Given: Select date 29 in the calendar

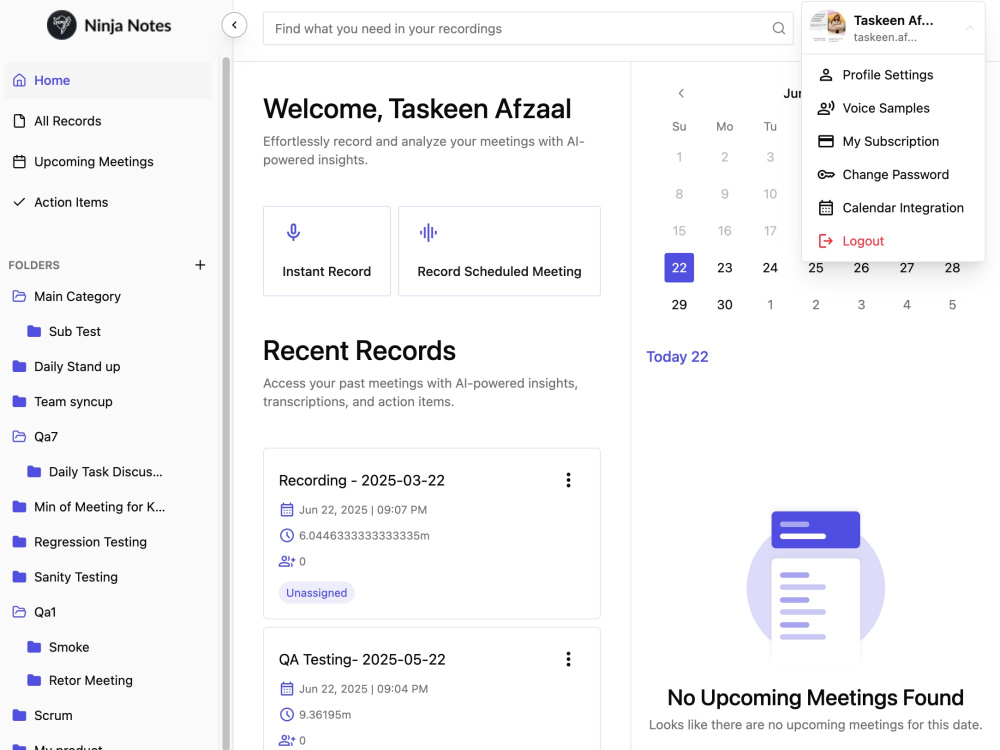Looking at the screenshot, I should [679, 305].
